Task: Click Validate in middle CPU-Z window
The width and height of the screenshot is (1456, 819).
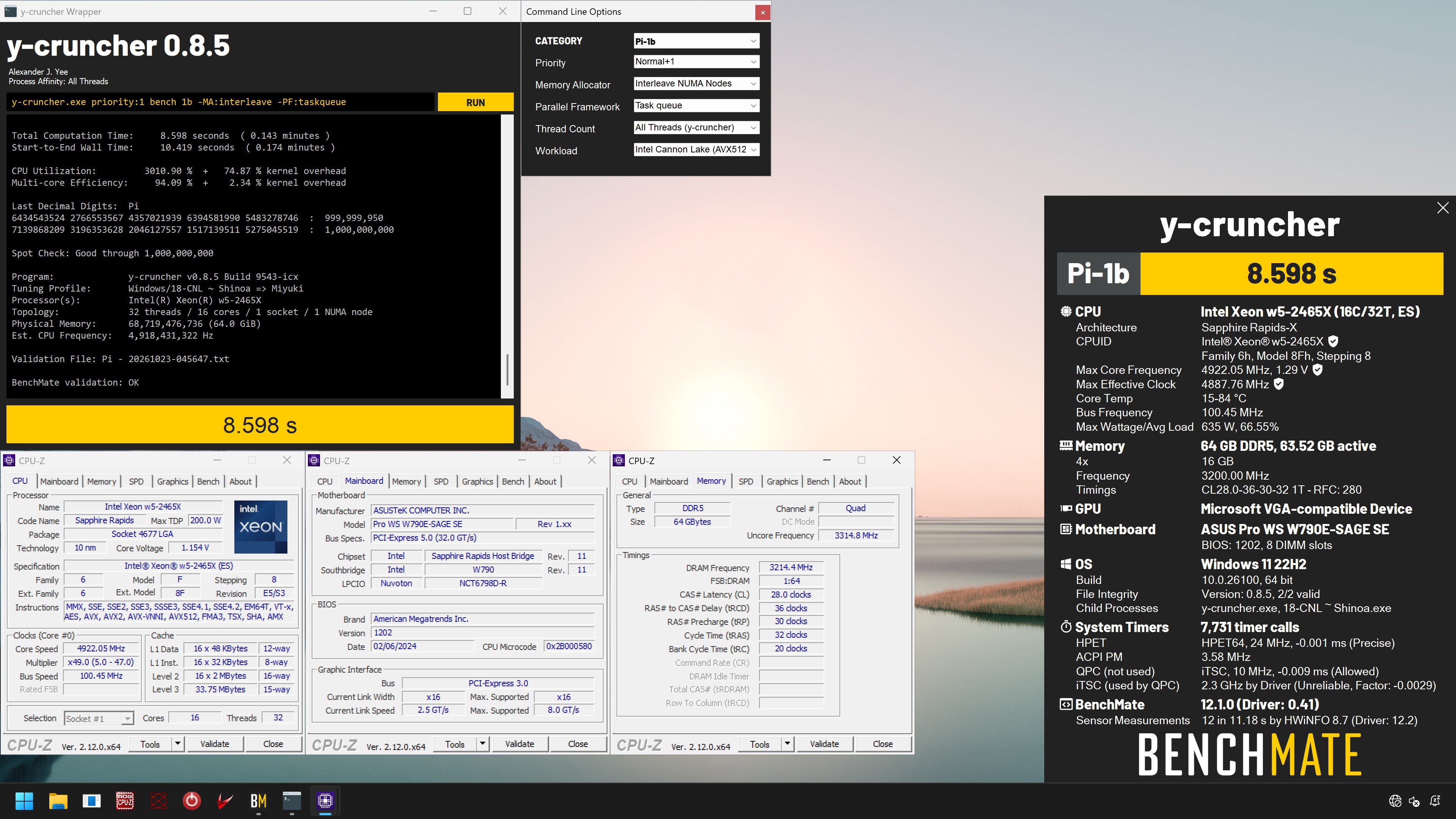Action: click(x=519, y=744)
